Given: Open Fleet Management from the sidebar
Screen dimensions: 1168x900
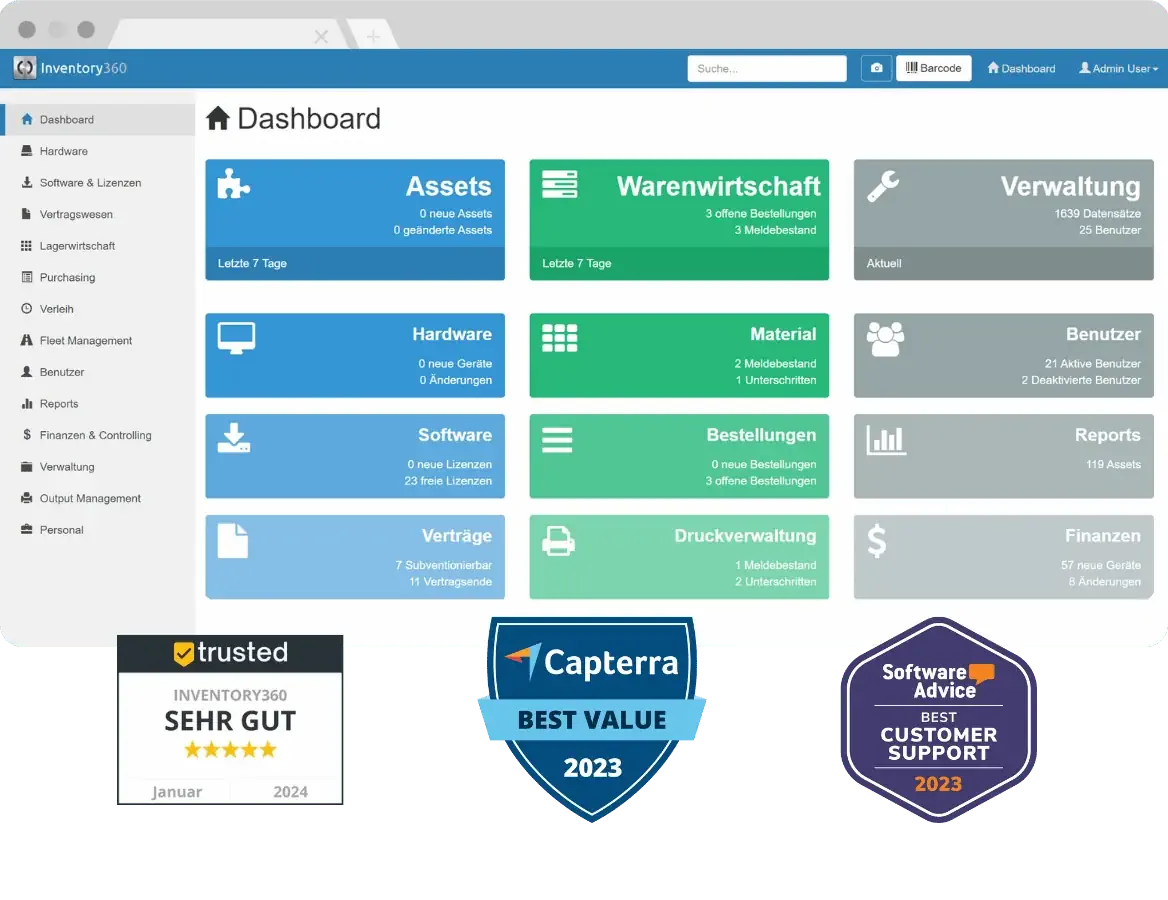Looking at the screenshot, I should pyautogui.click(x=85, y=341).
